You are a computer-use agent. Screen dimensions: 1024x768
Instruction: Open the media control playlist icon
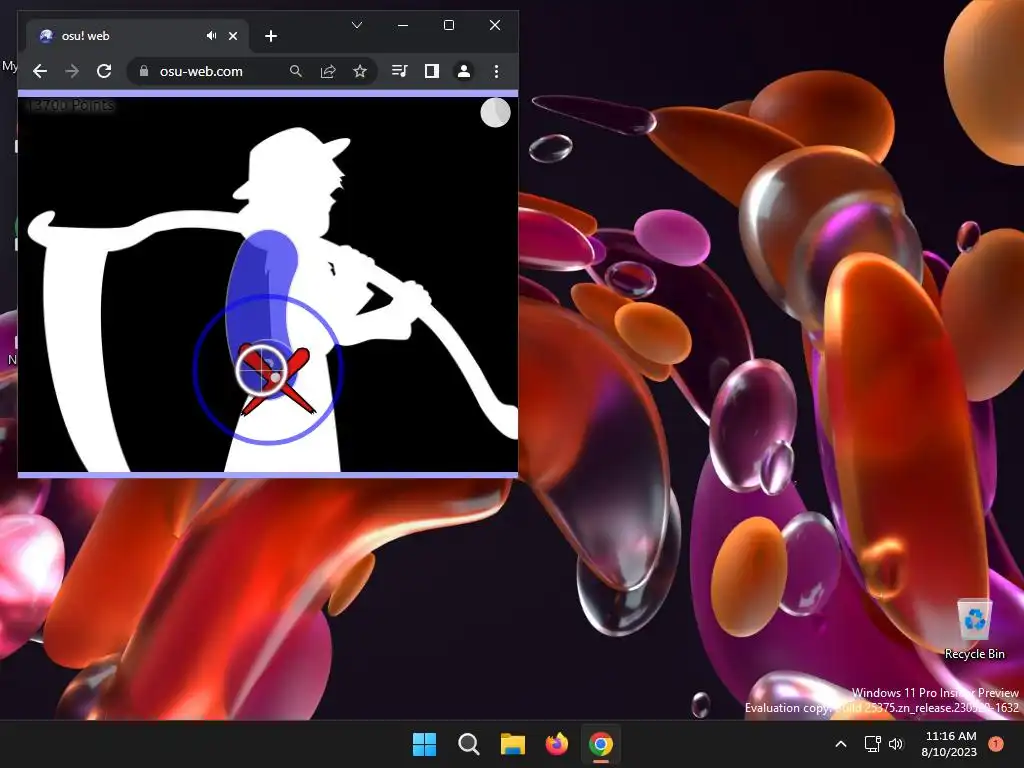(x=400, y=71)
